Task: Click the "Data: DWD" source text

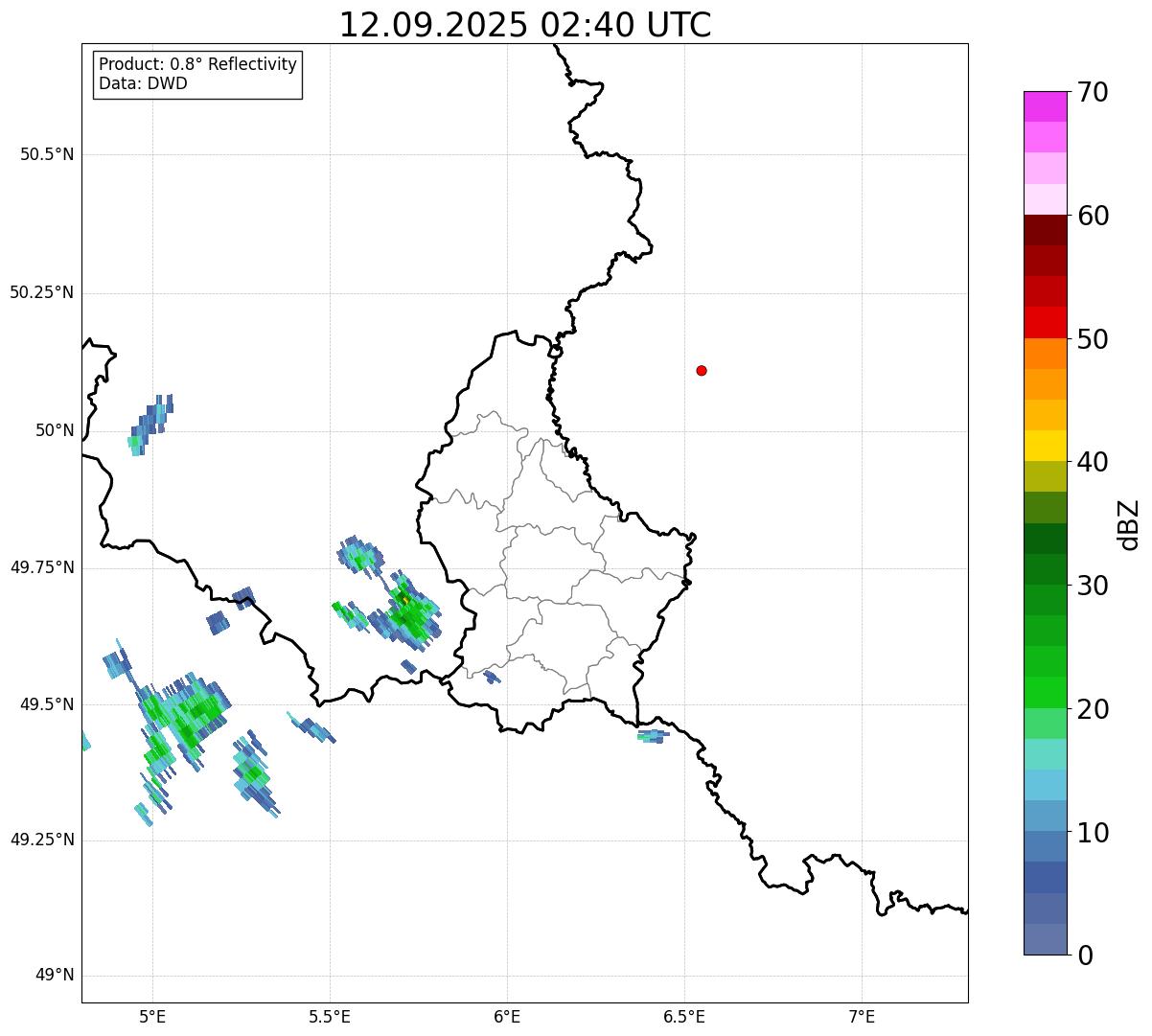Action: tap(143, 83)
